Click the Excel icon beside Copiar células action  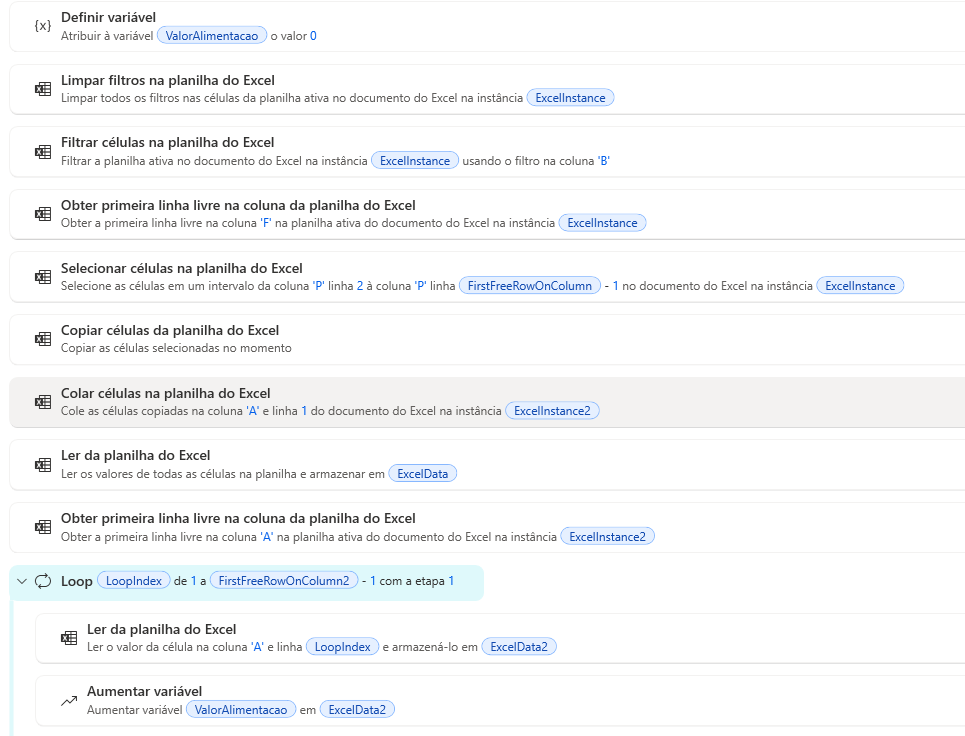click(x=42, y=339)
